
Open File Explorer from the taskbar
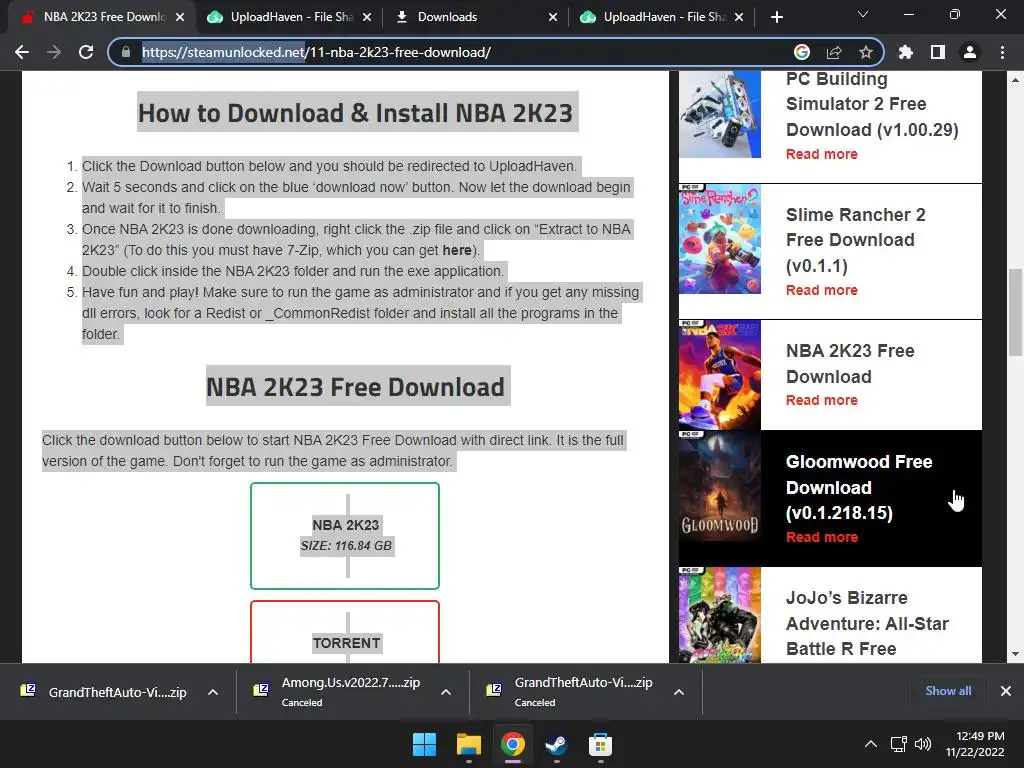pyautogui.click(x=469, y=744)
